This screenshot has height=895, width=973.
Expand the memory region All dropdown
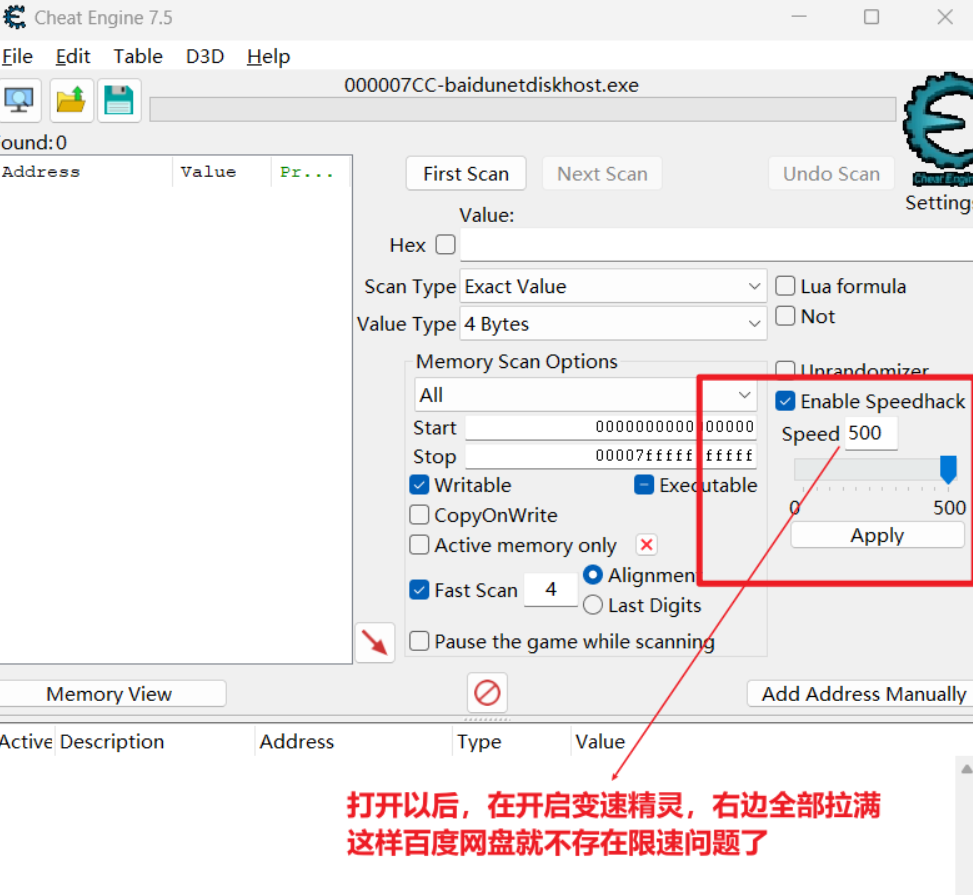pyautogui.click(x=585, y=395)
